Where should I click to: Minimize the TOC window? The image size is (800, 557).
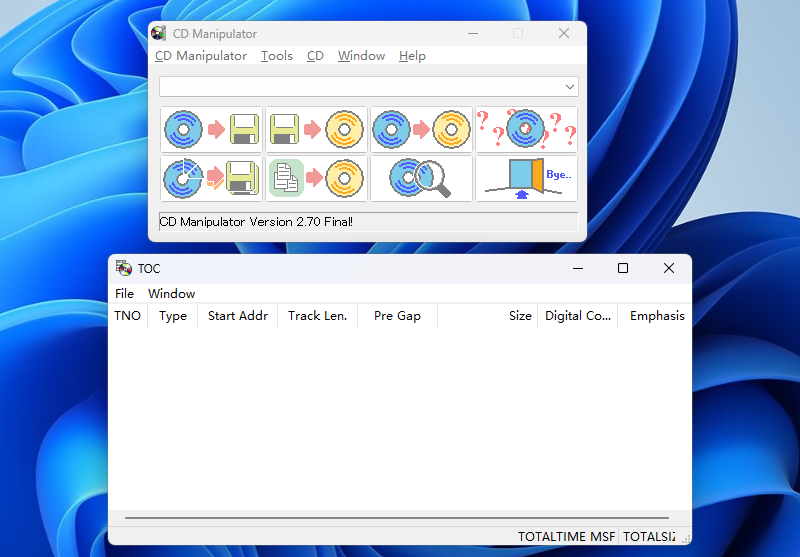tap(578, 268)
